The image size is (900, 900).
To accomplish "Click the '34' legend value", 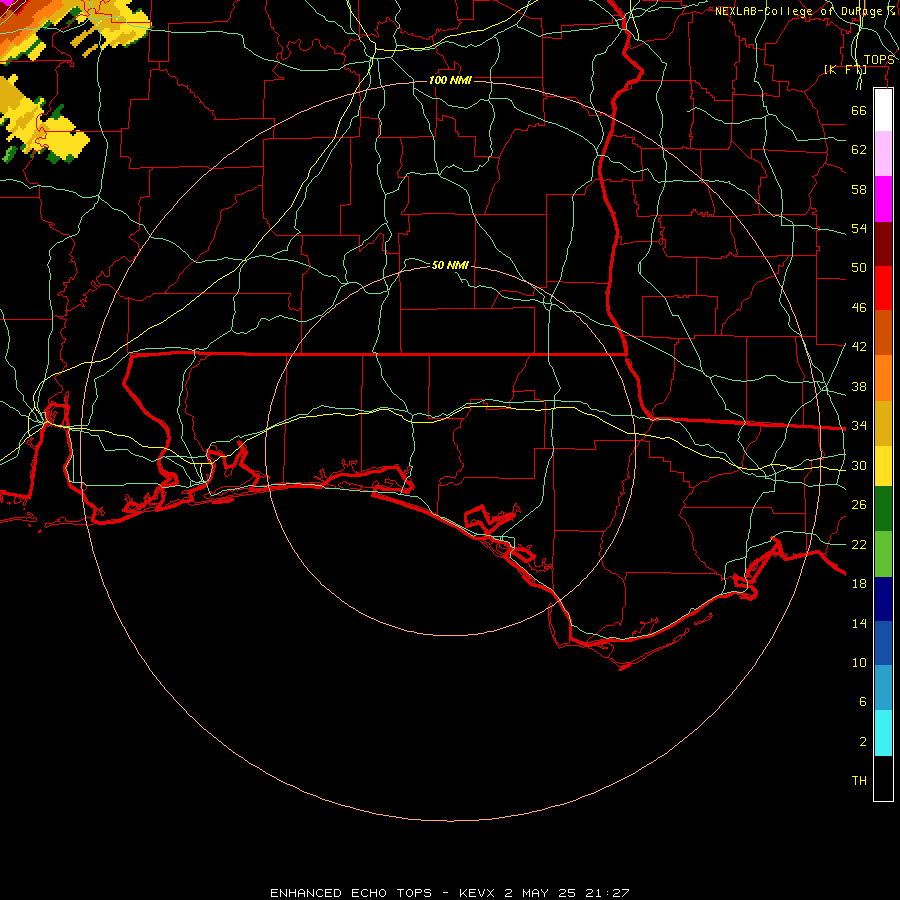I will pyautogui.click(x=859, y=426).
